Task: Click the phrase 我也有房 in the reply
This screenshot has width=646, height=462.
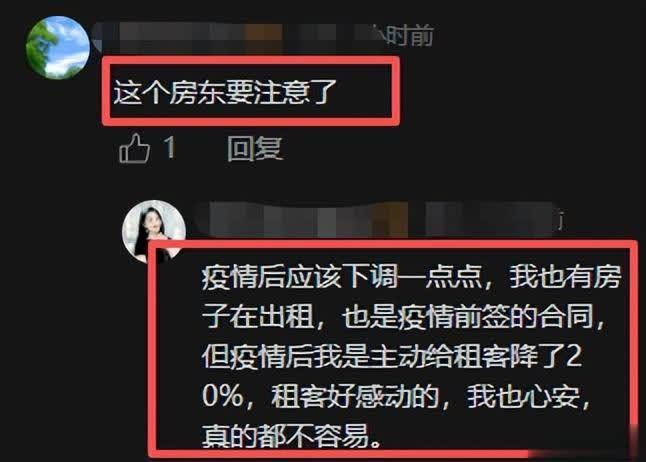Action: (x=565, y=277)
